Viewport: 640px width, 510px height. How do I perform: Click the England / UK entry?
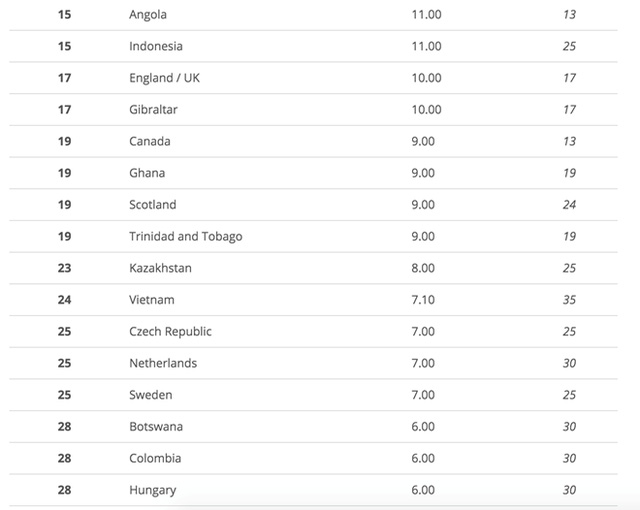[165, 78]
